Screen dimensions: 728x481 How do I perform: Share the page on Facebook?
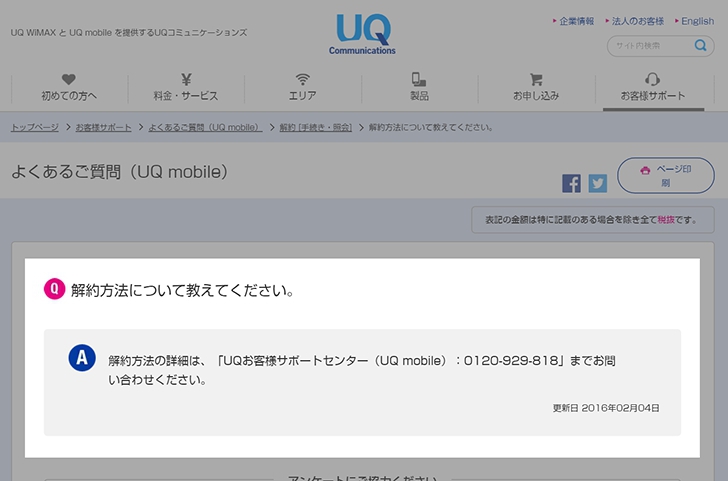pyautogui.click(x=571, y=183)
